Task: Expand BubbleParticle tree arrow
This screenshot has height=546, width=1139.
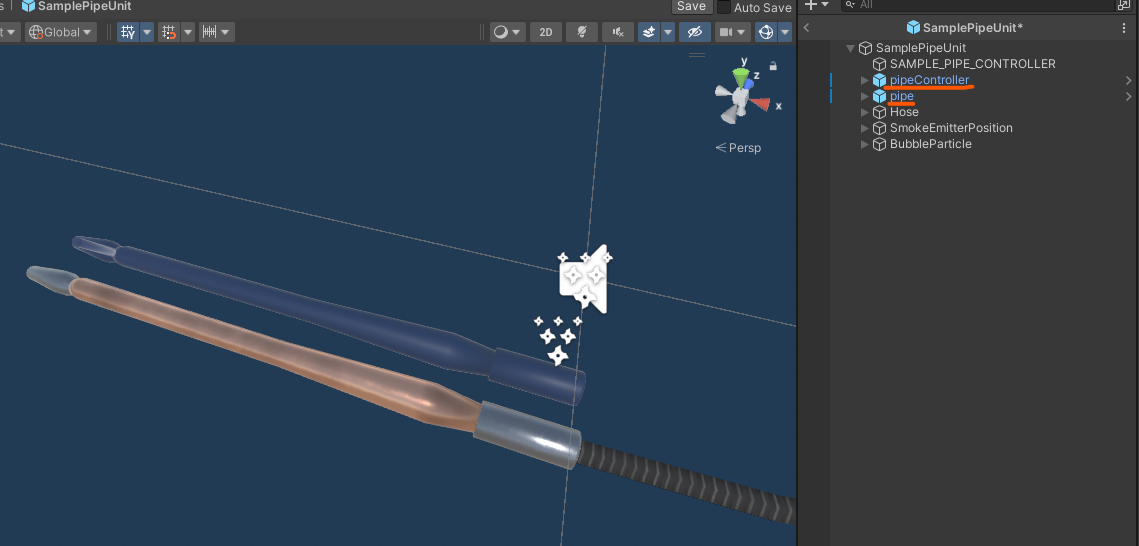Action: [864, 144]
